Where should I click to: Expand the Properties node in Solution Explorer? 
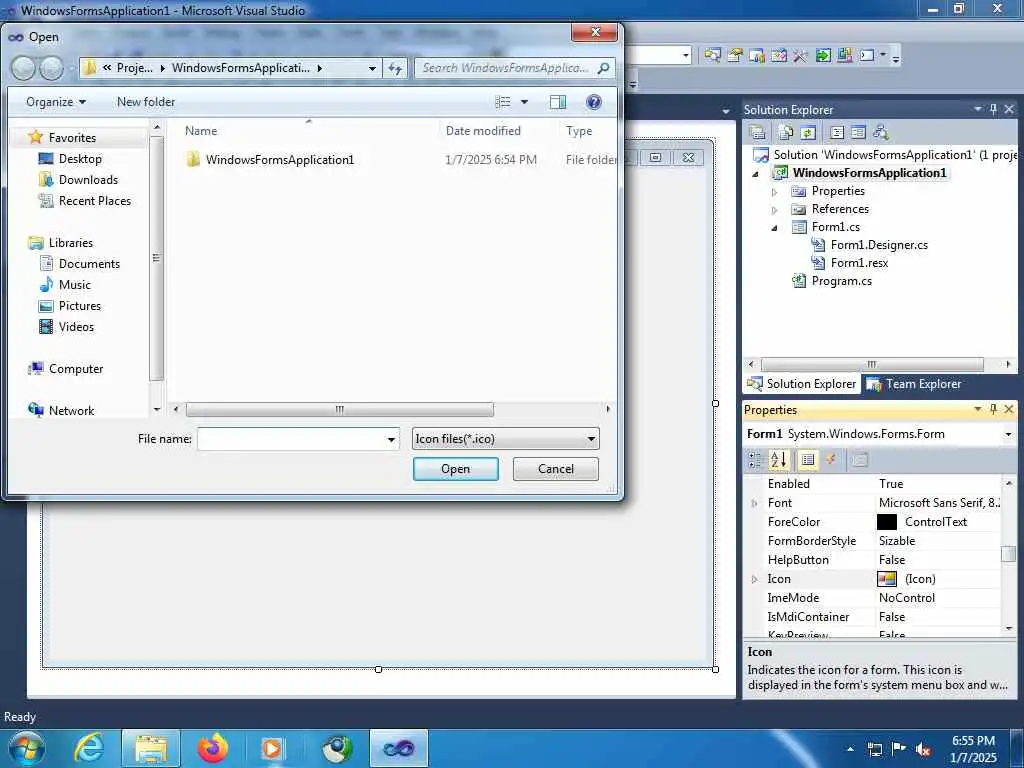coord(775,192)
